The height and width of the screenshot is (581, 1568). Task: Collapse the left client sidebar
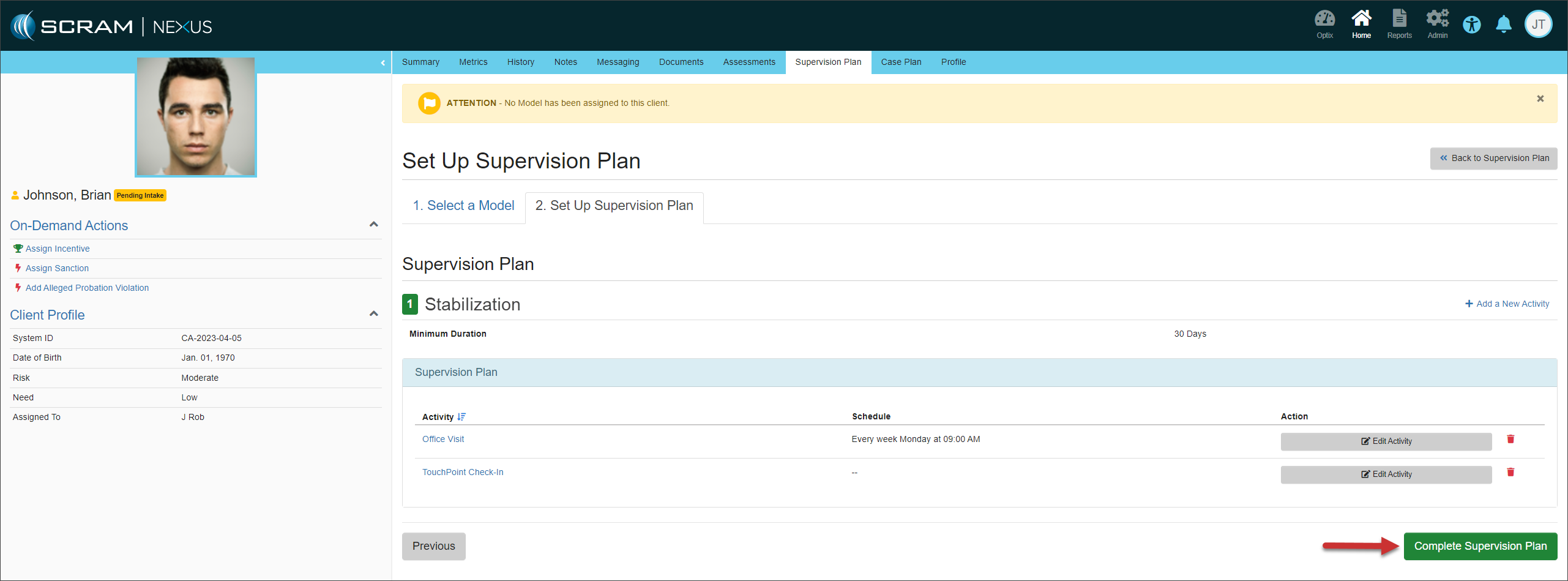(383, 62)
